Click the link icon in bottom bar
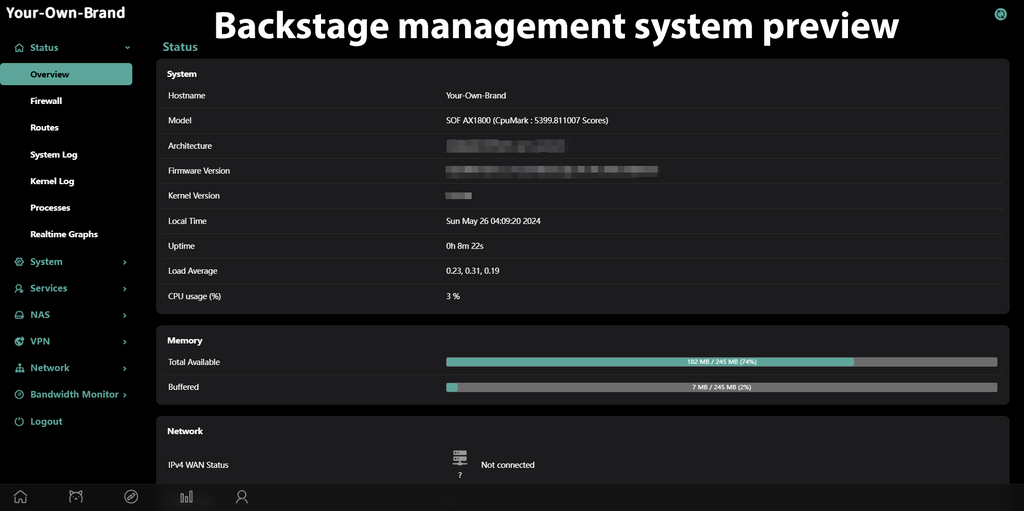The image size is (1024, 511). click(x=131, y=496)
